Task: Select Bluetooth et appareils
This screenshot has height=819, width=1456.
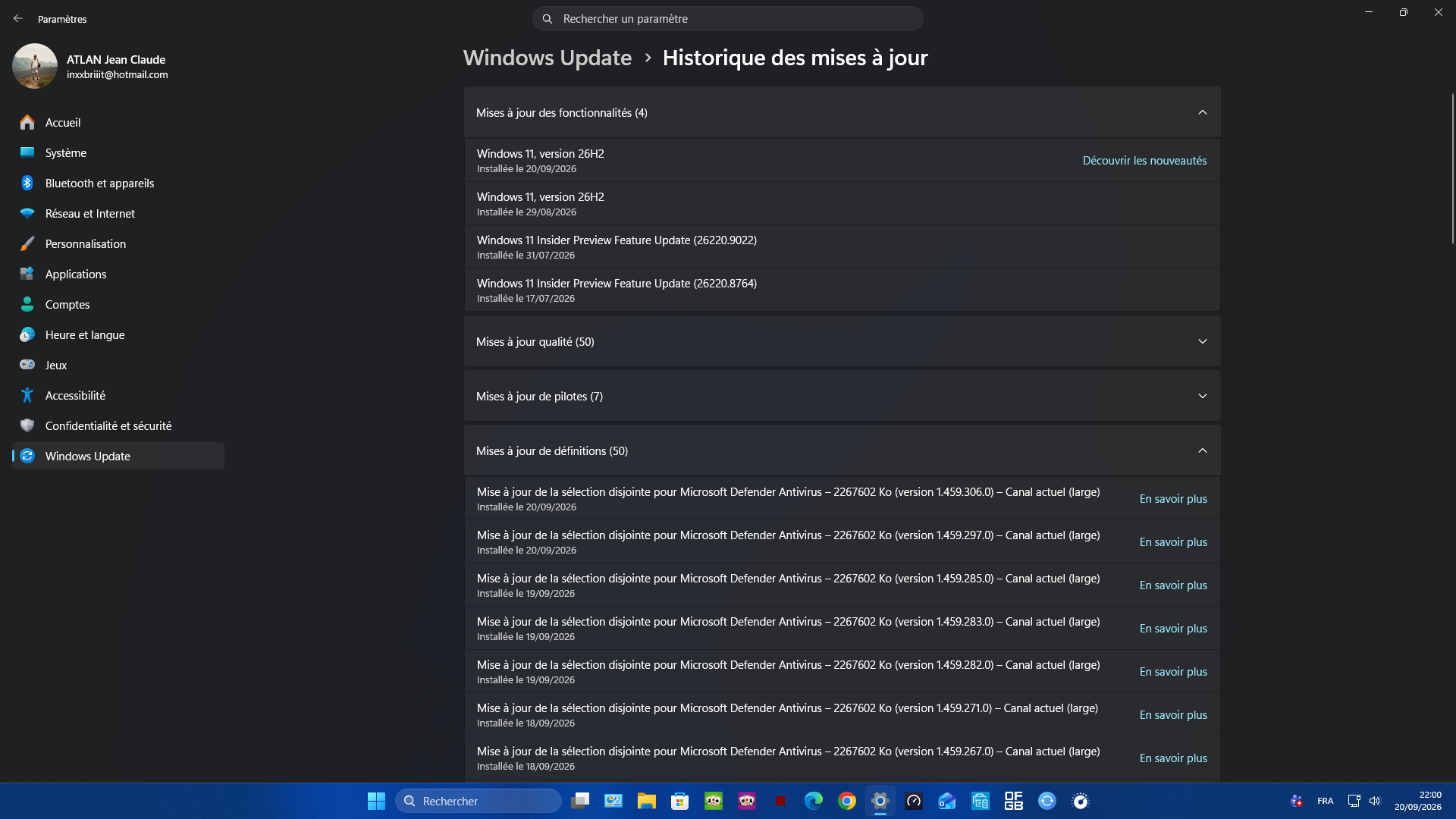Action: click(118, 183)
